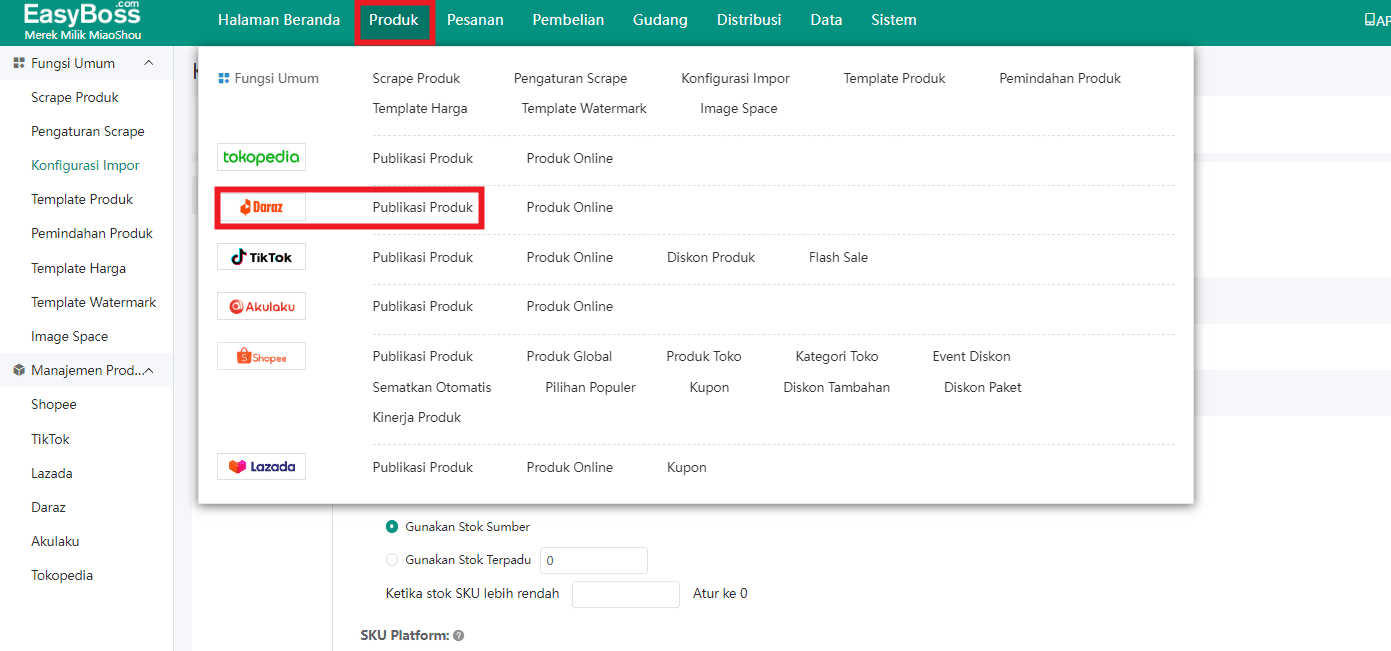Click the Daraz logo in the Produk menu

tap(261, 207)
